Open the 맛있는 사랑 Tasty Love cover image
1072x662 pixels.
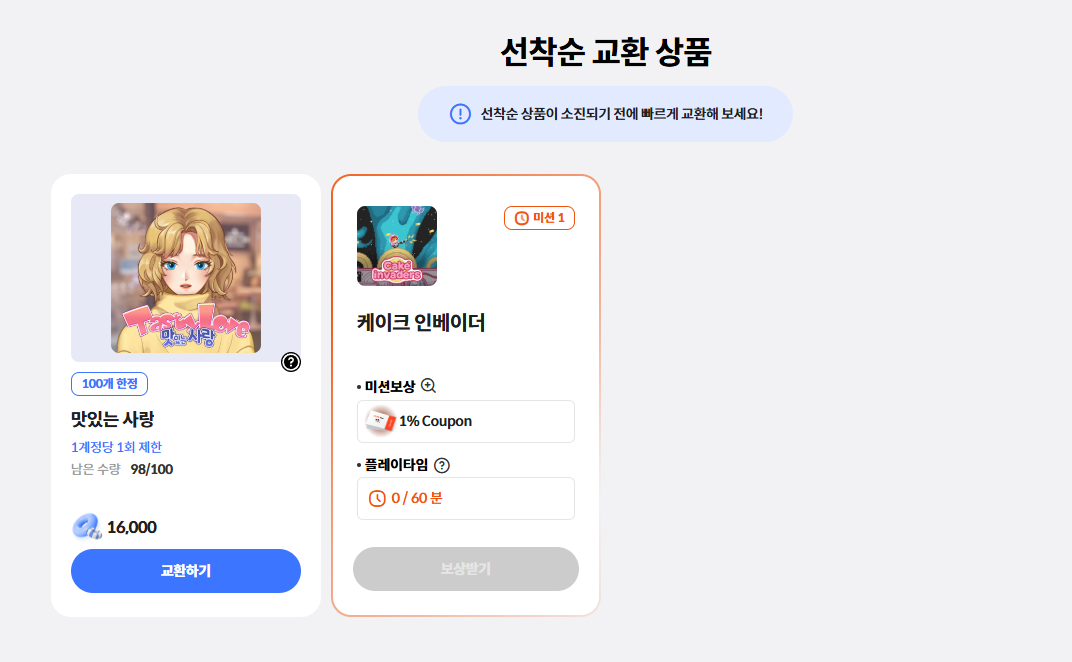[186, 278]
